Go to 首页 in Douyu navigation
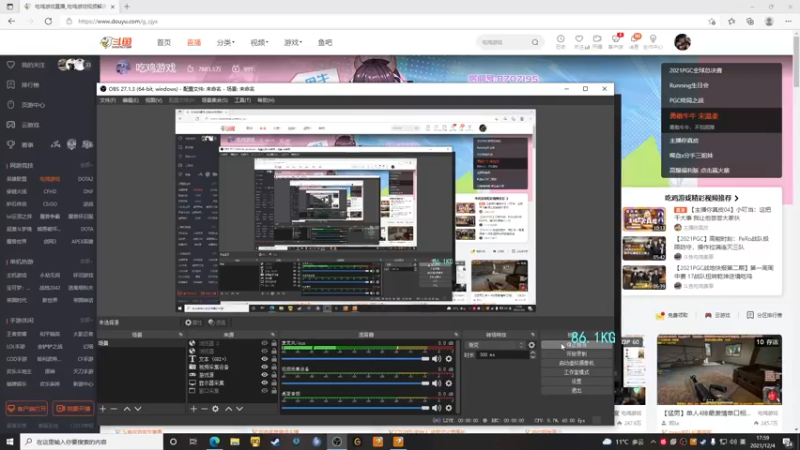 point(164,42)
